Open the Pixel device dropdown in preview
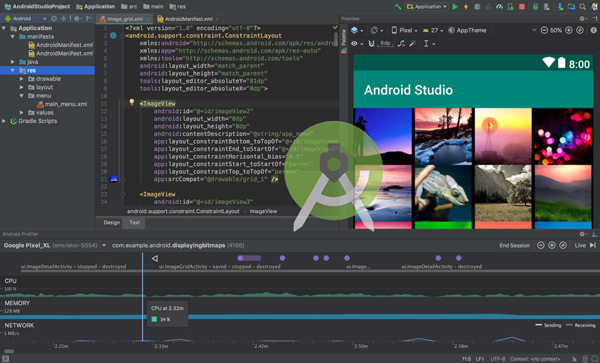This screenshot has height=363, width=600. coord(404,30)
